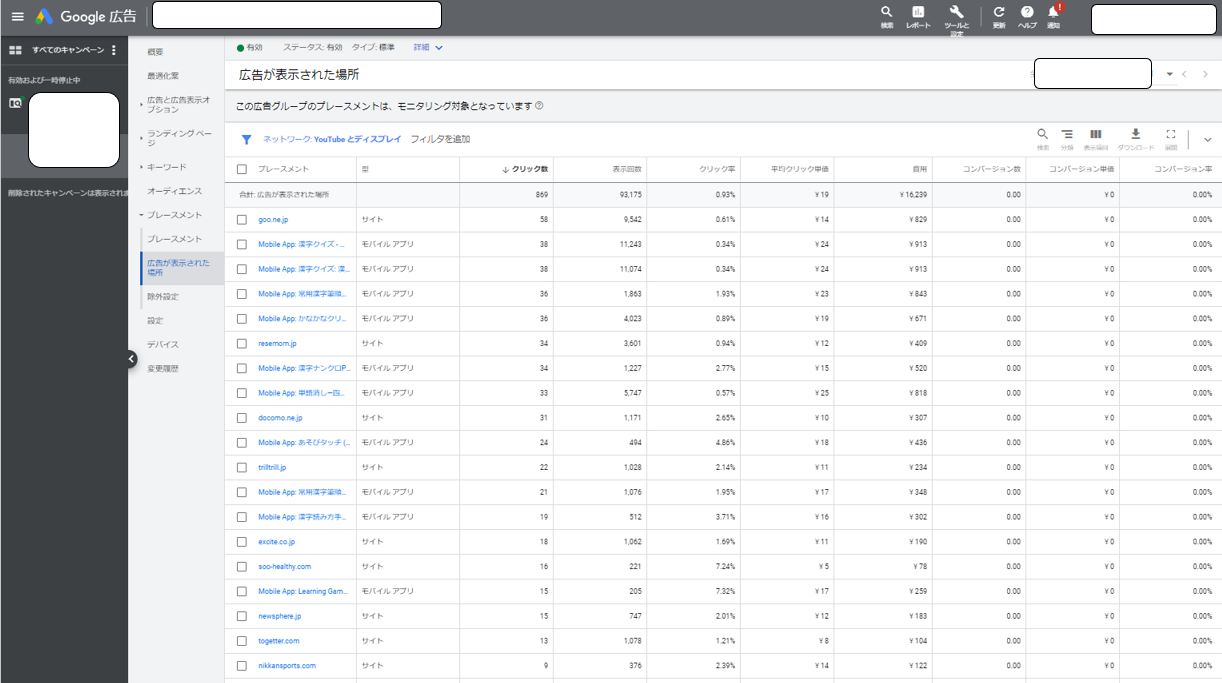The height and width of the screenshot is (683, 1222).
Task: Sort by クリック率 column header
Action: (717, 169)
